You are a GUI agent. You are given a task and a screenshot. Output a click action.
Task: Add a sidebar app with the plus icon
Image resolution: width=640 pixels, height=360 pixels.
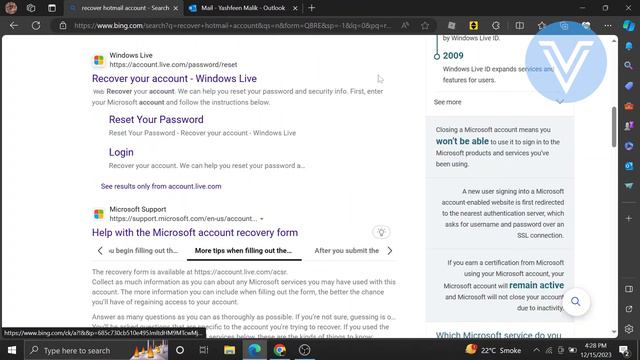[x=629, y=219]
